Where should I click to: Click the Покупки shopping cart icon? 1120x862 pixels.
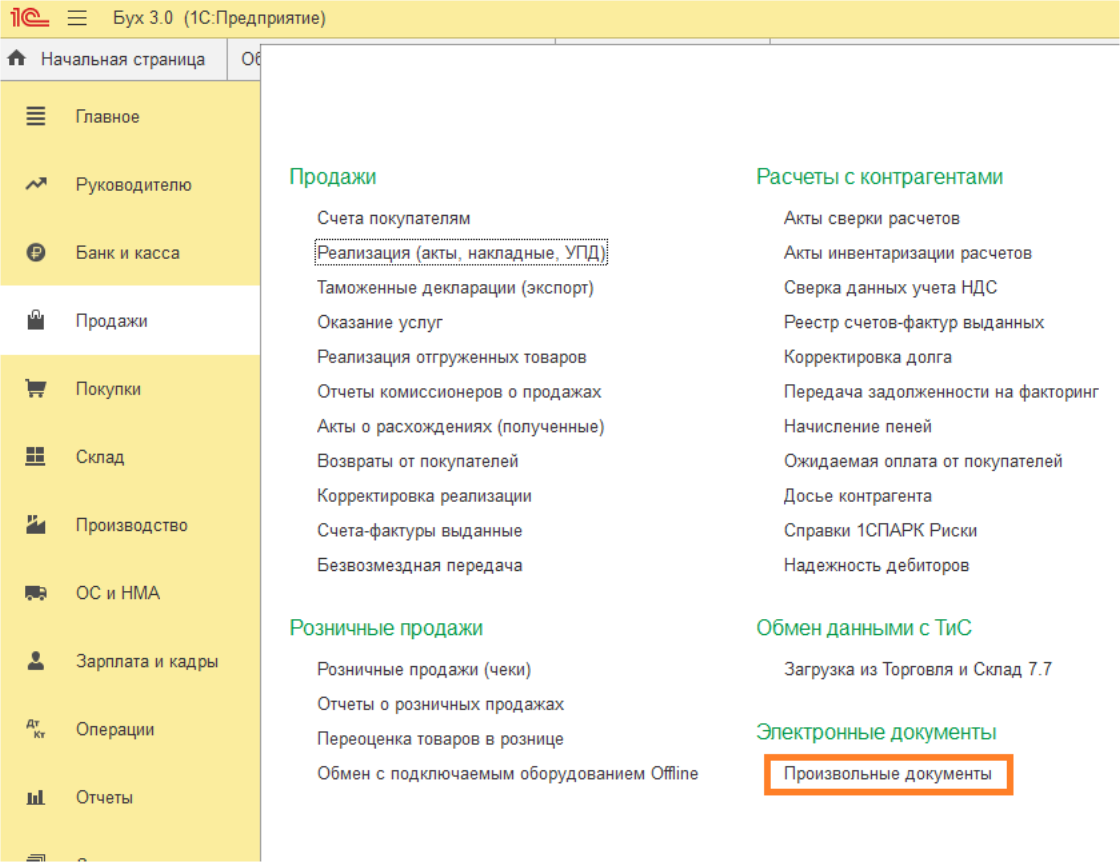(36, 389)
